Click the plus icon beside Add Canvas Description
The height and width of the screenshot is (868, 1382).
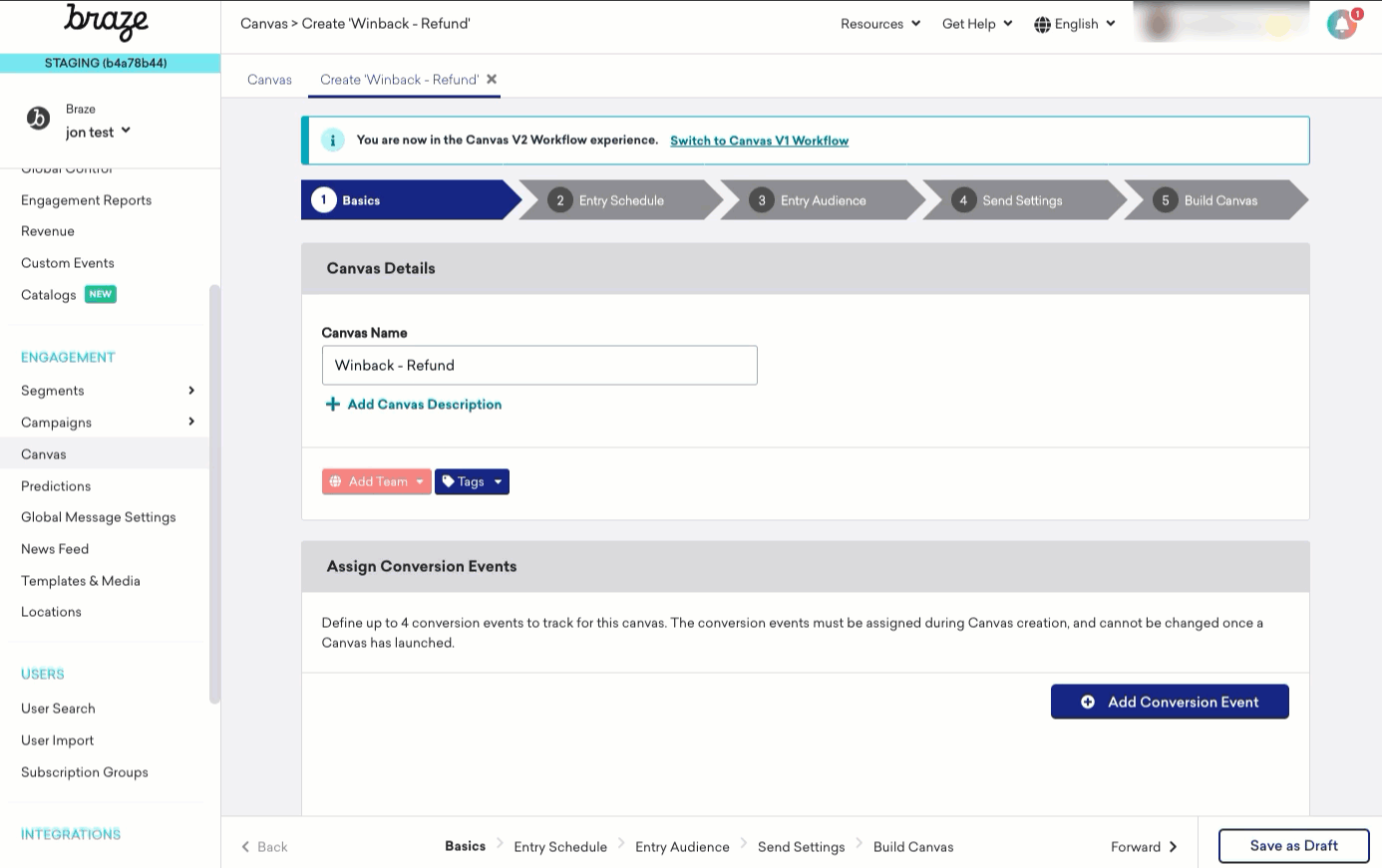click(333, 404)
